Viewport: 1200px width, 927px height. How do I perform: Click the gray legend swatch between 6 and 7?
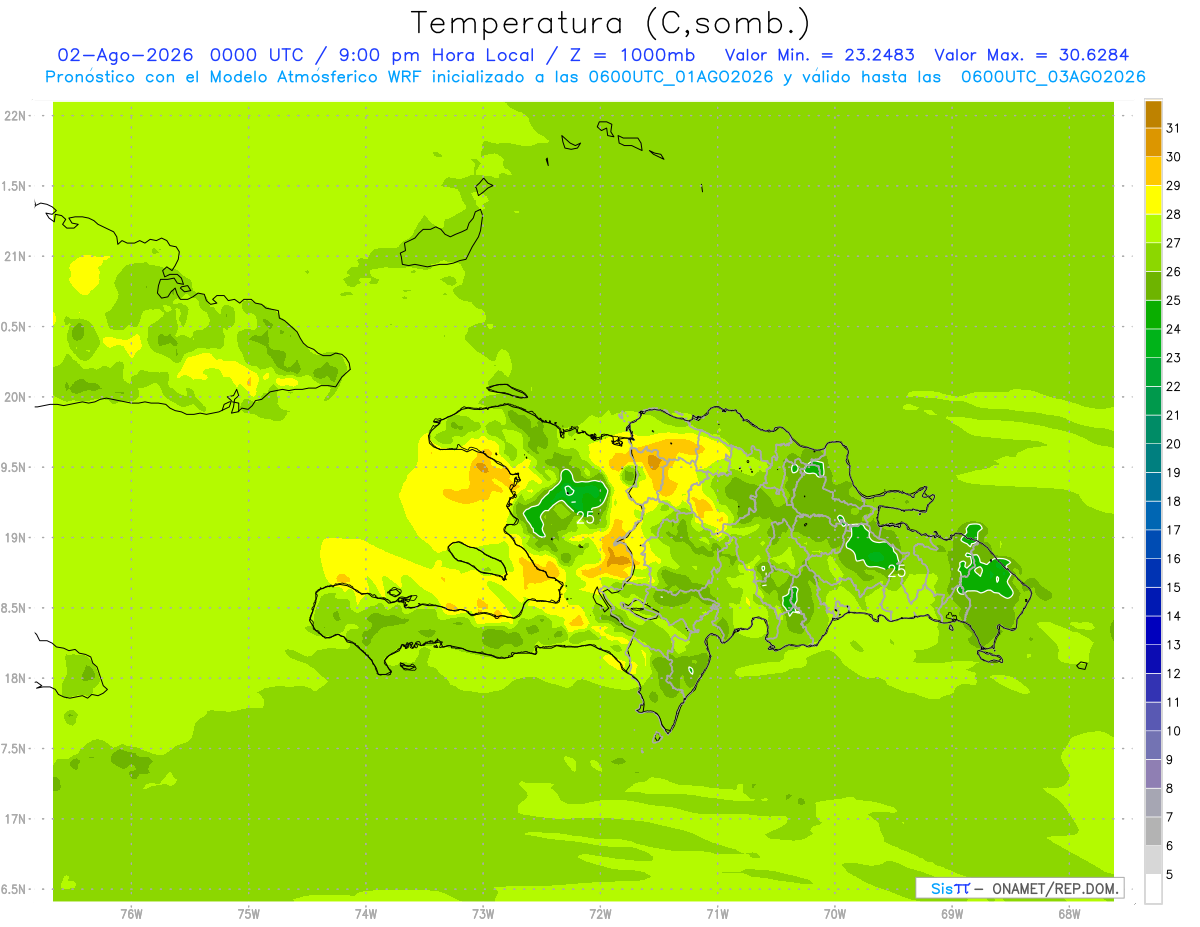click(1153, 831)
